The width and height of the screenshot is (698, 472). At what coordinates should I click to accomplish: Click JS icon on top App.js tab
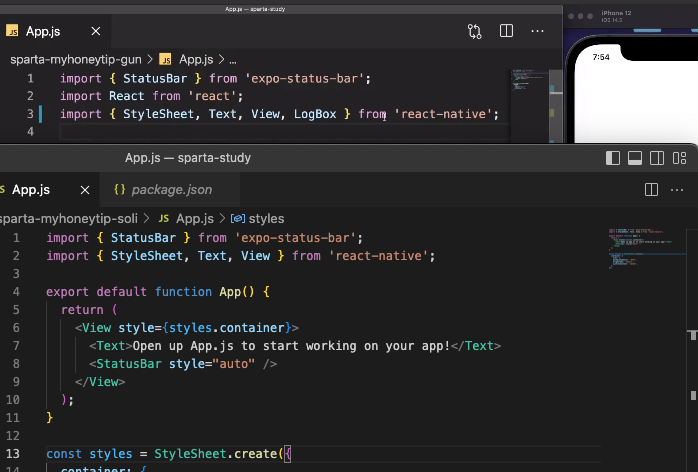tap(12, 31)
